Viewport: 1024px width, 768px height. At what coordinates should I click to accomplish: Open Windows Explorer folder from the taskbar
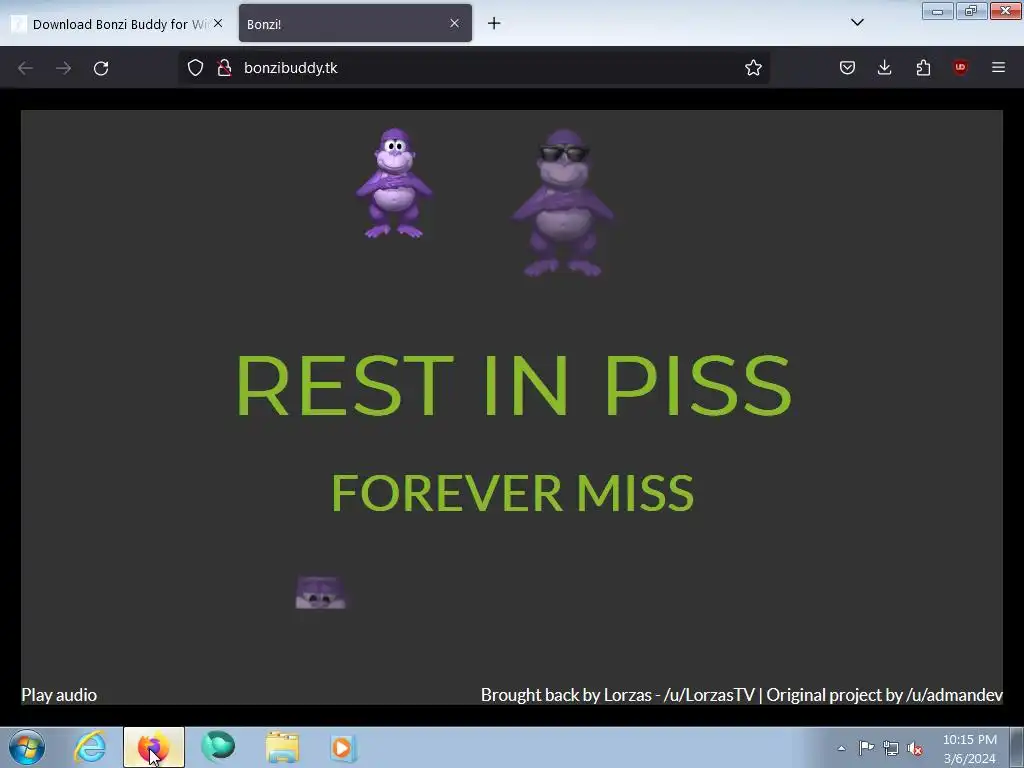pyautogui.click(x=282, y=748)
